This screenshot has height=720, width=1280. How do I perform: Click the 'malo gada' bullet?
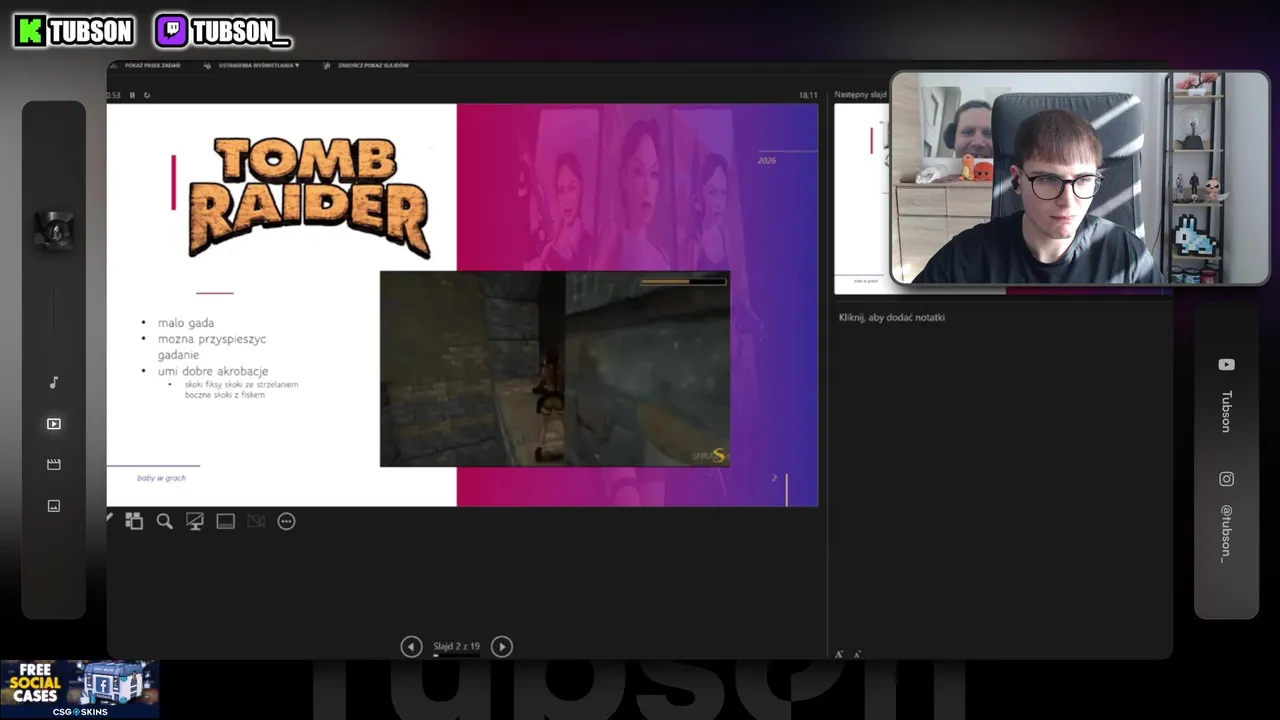[186, 323]
